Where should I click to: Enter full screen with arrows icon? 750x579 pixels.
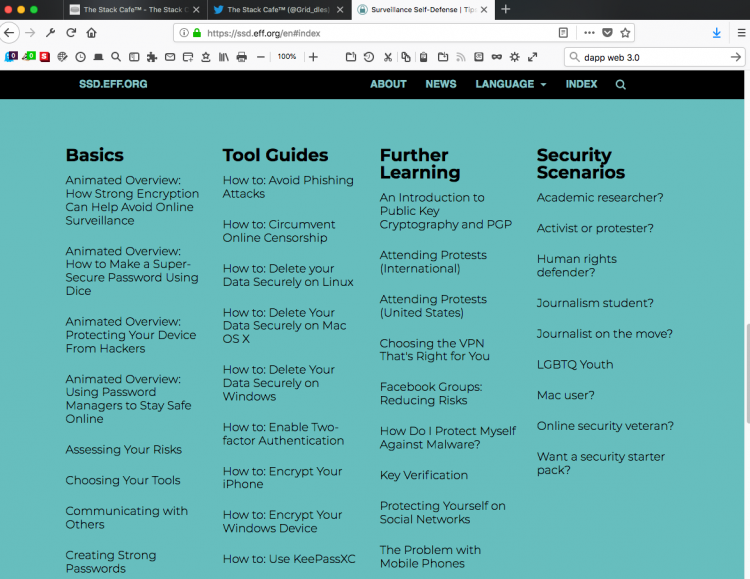(x=532, y=57)
